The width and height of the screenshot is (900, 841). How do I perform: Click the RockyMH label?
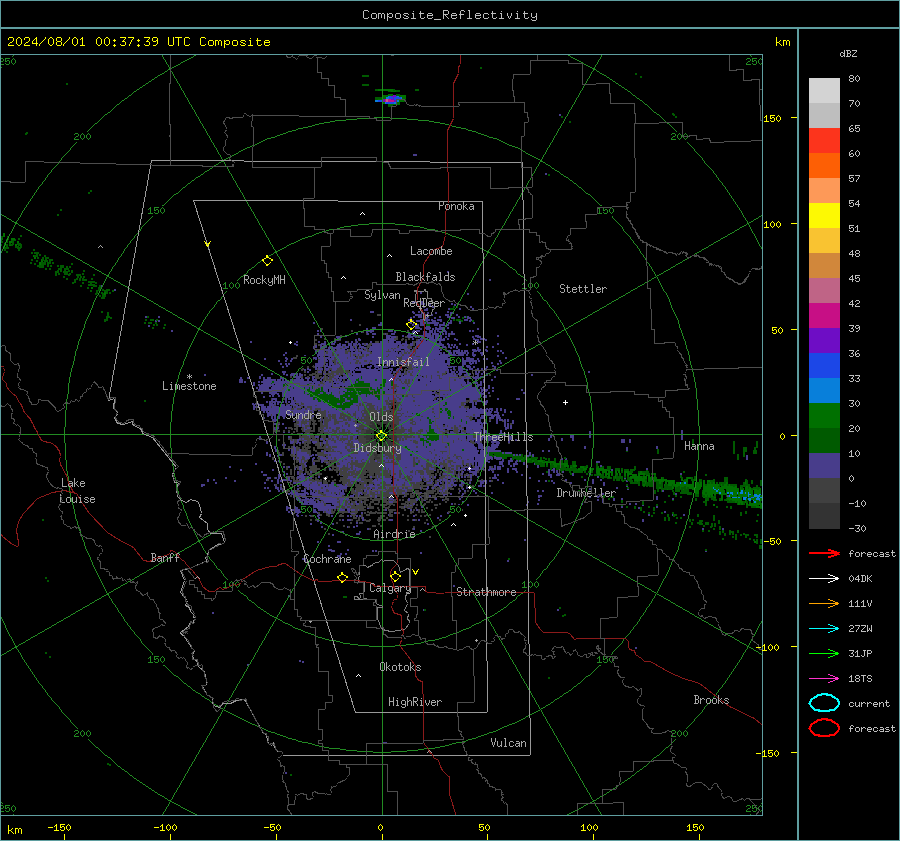(264, 280)
